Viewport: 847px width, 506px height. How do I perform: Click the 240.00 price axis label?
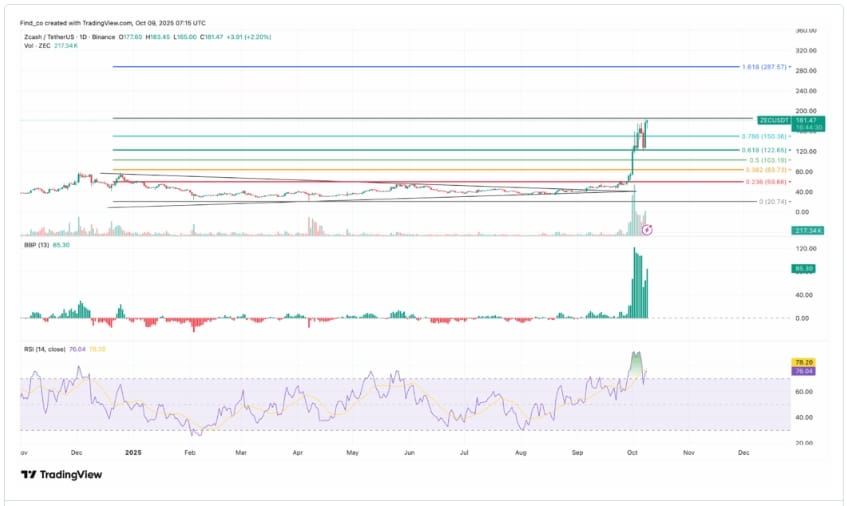tap(806, 91)
